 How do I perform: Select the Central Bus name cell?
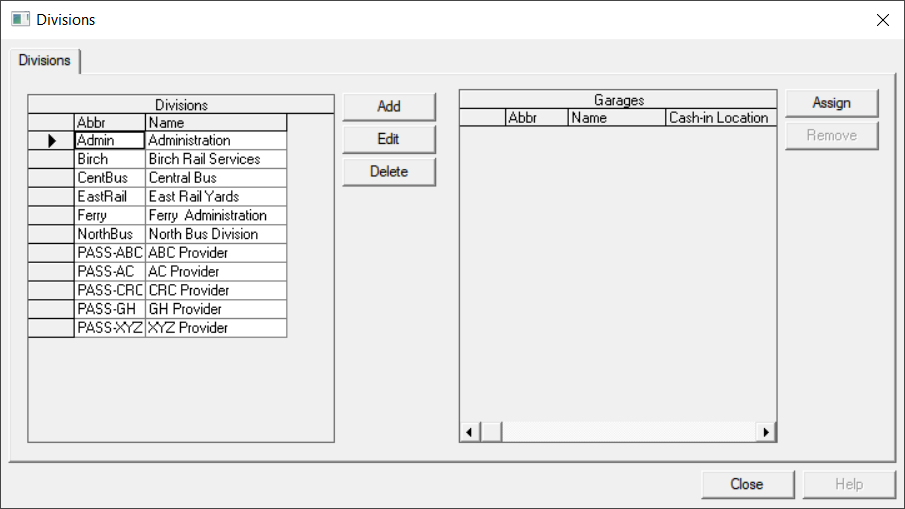click(x=216, y=178)
